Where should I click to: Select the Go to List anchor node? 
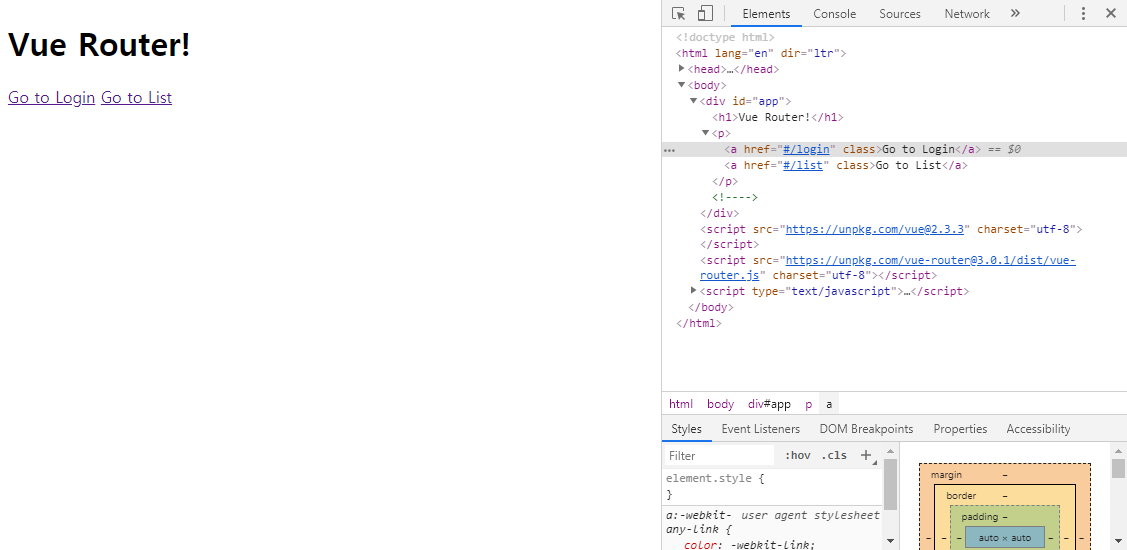(846, 165)
